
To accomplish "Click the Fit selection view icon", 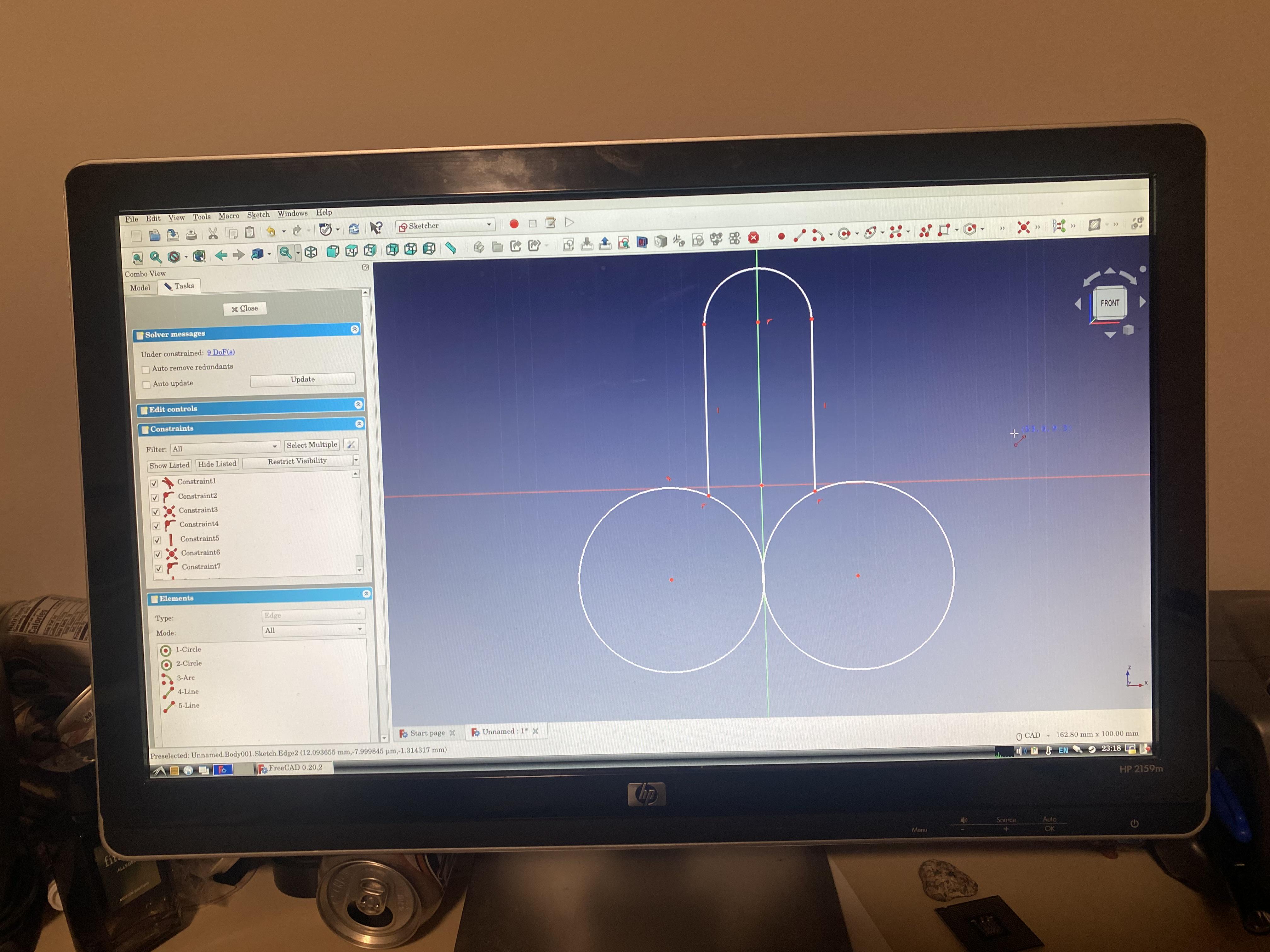I will point(156,258).
